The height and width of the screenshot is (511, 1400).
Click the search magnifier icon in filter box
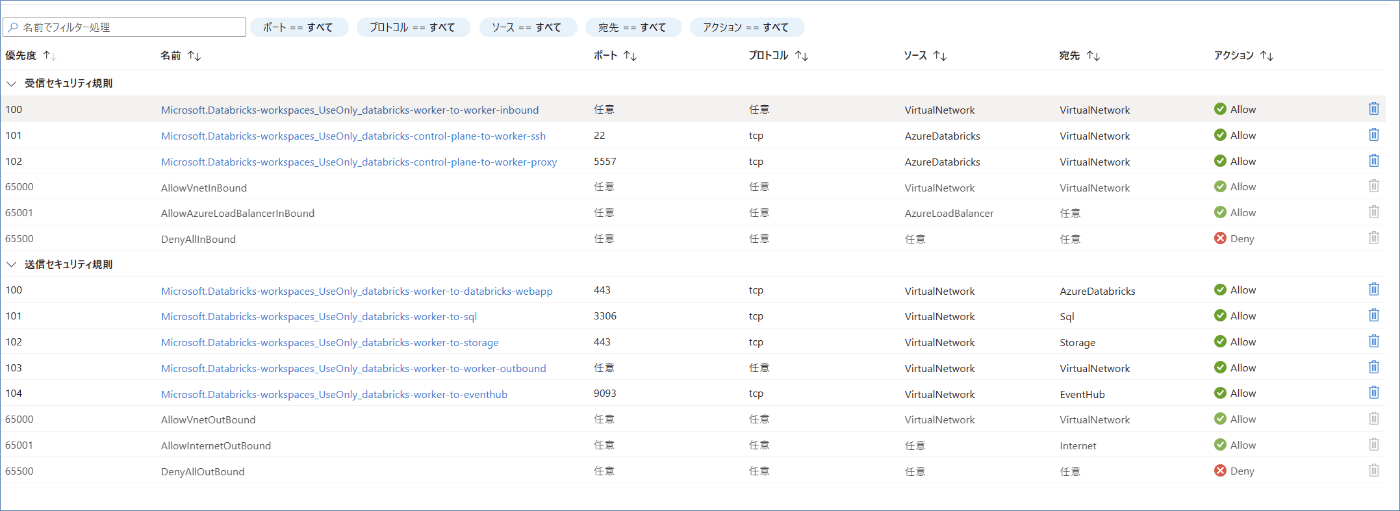click(x=13, y=27)
